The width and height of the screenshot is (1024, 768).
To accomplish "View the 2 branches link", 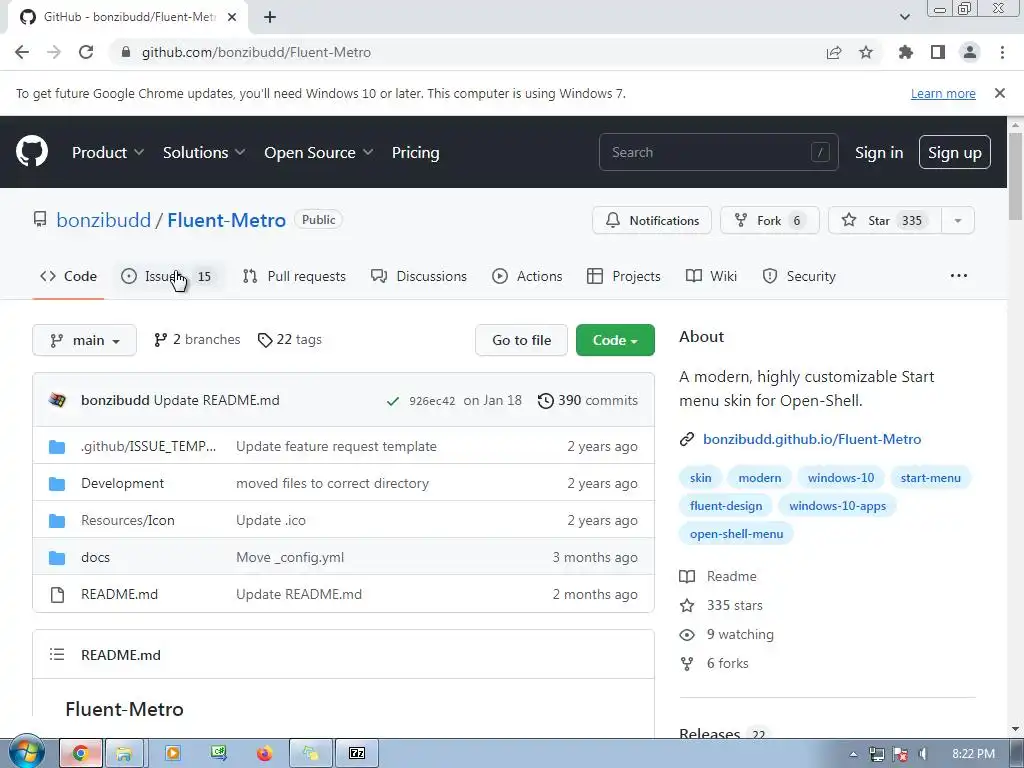I will pos(197,340).
